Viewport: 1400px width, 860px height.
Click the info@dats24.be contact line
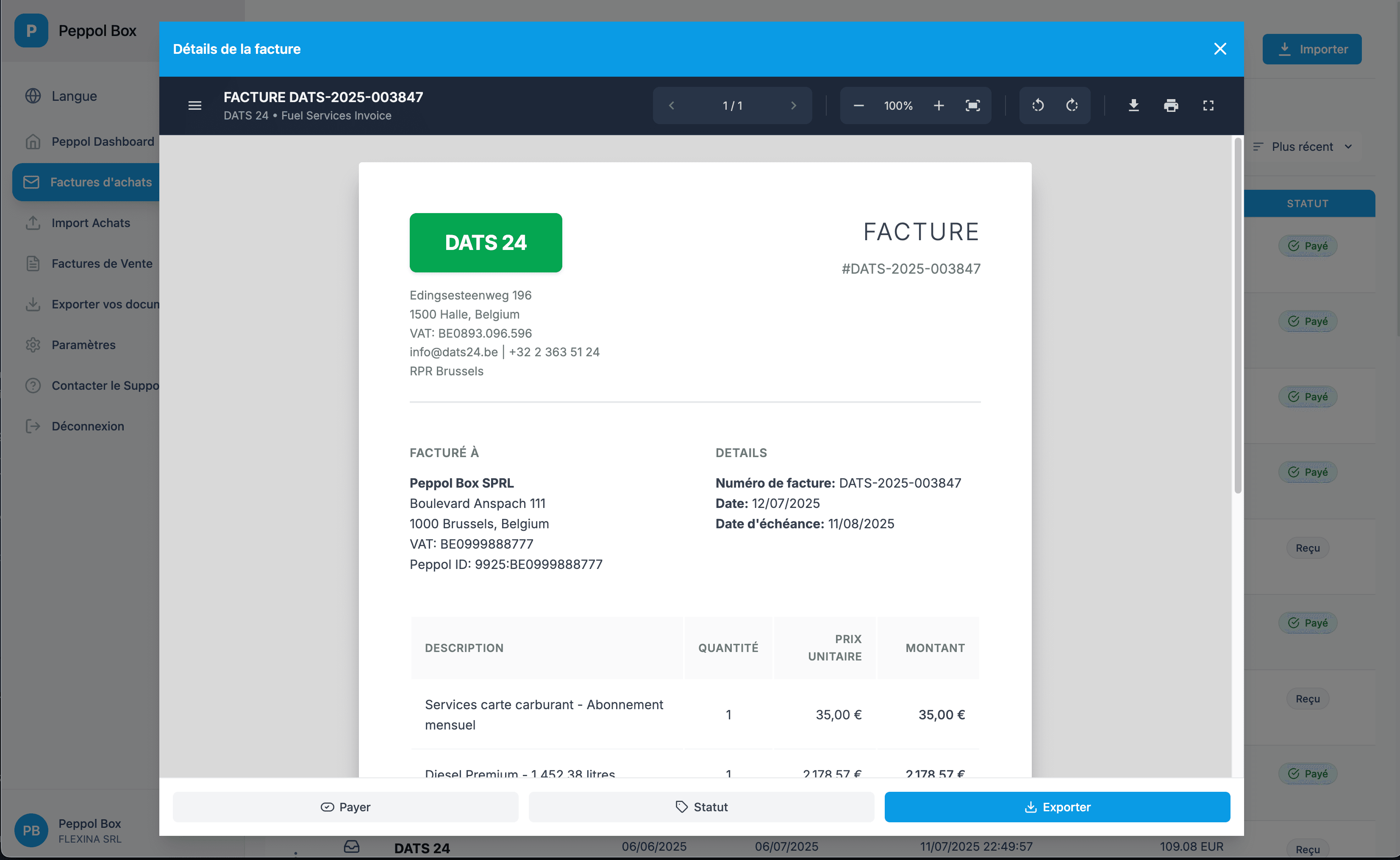504,352
